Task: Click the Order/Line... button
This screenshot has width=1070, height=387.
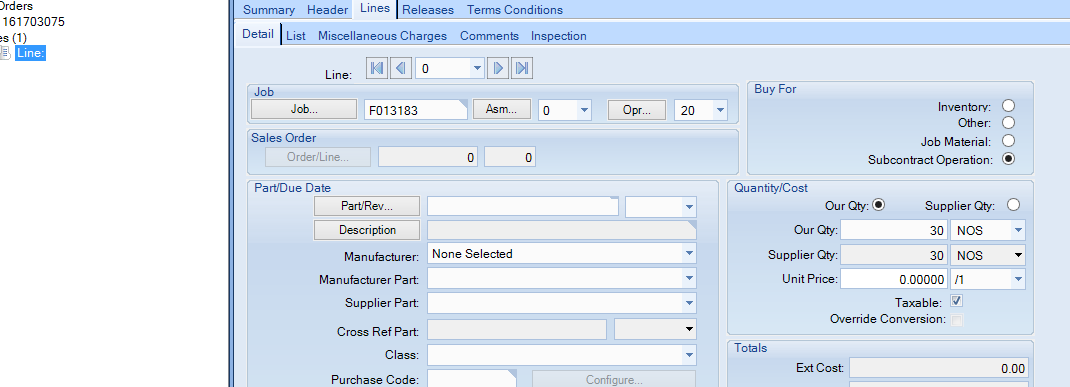Action: point(318,157)
